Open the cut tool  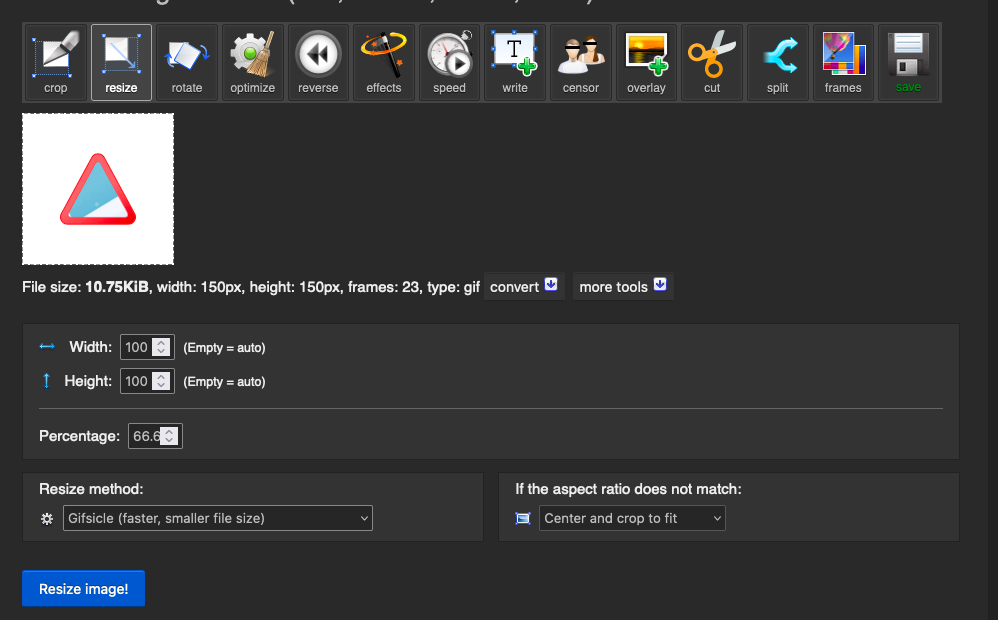(x=712, y=62)
